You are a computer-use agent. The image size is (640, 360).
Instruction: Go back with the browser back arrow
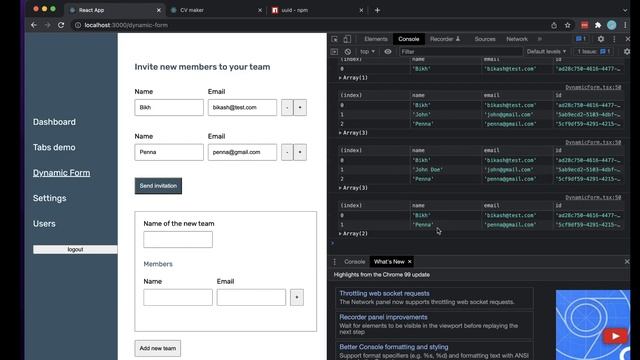click(34, 25)
